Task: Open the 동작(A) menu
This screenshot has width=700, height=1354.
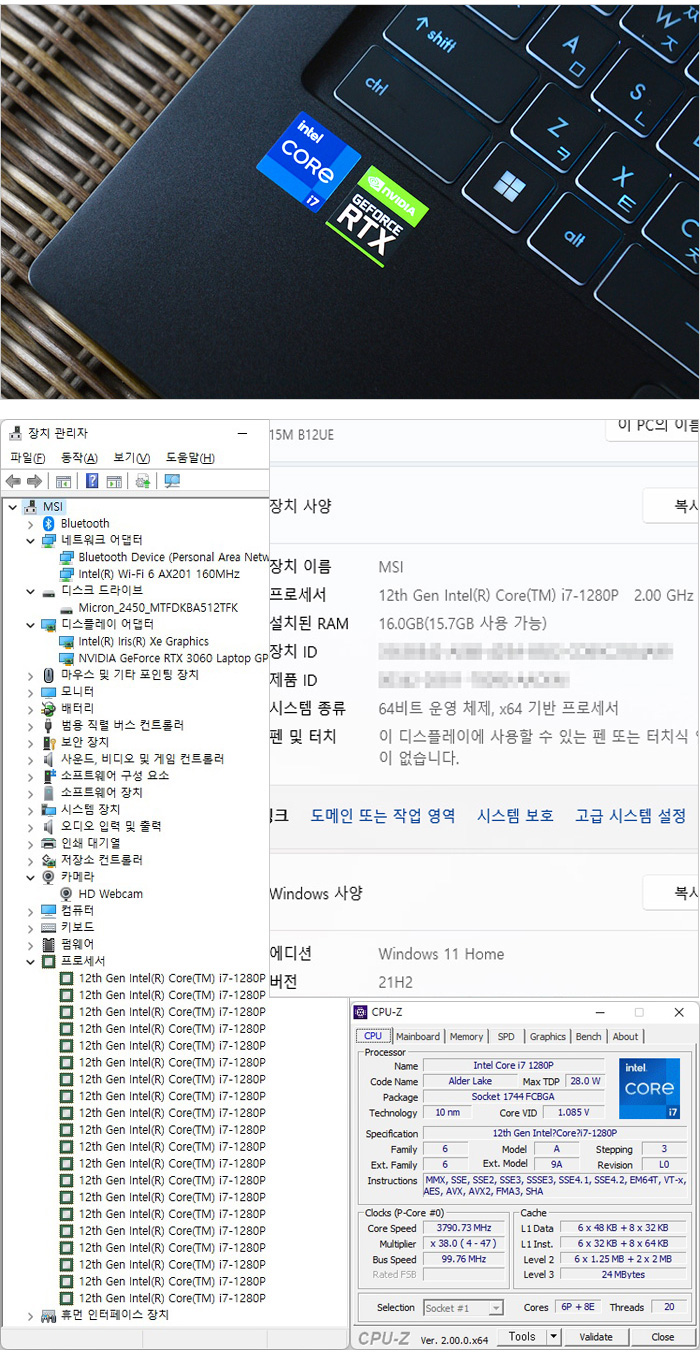Action: tap(79, 458)
